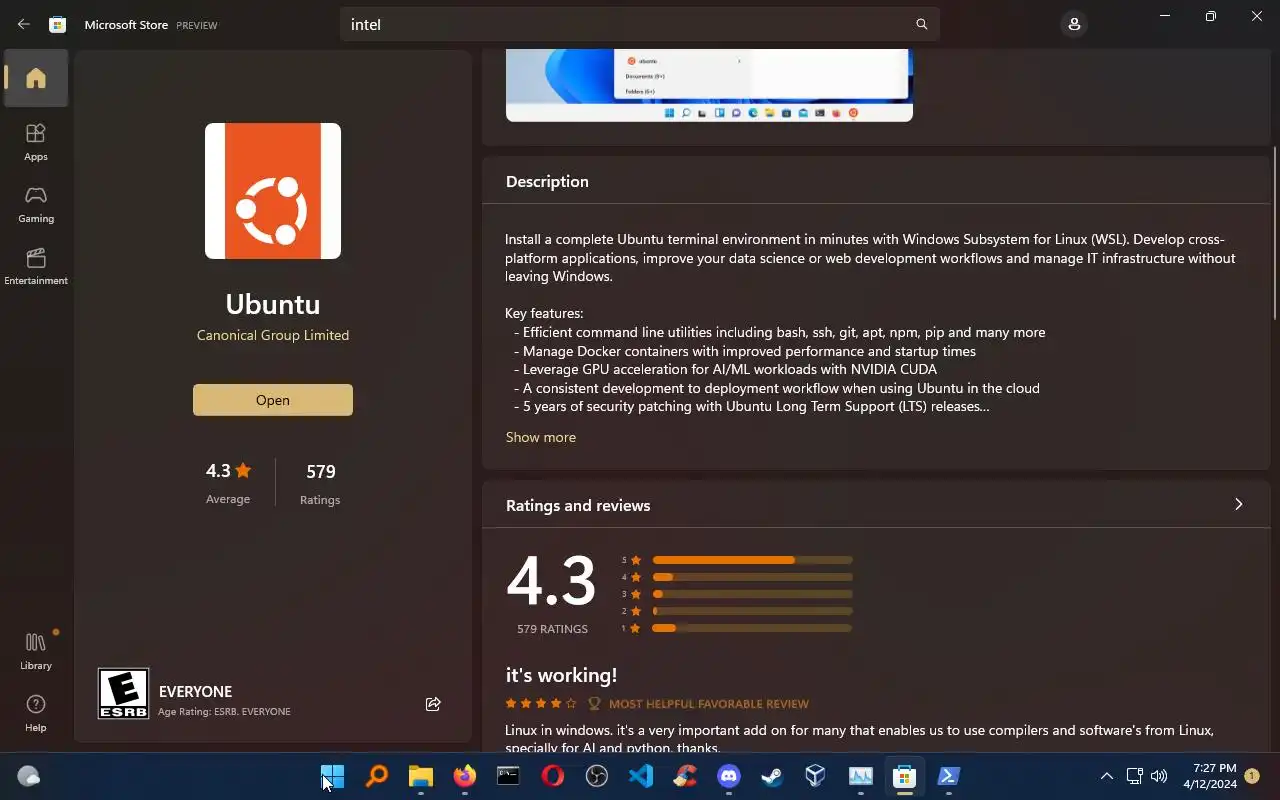1280x800 pixels.
Task: Open PowerShell from the taskbar
Action: [948, 776]
